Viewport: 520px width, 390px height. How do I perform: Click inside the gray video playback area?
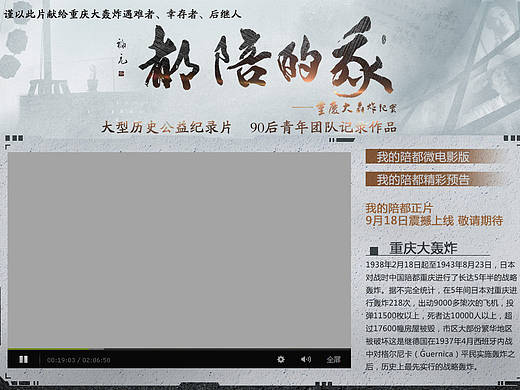pos(179,249)
